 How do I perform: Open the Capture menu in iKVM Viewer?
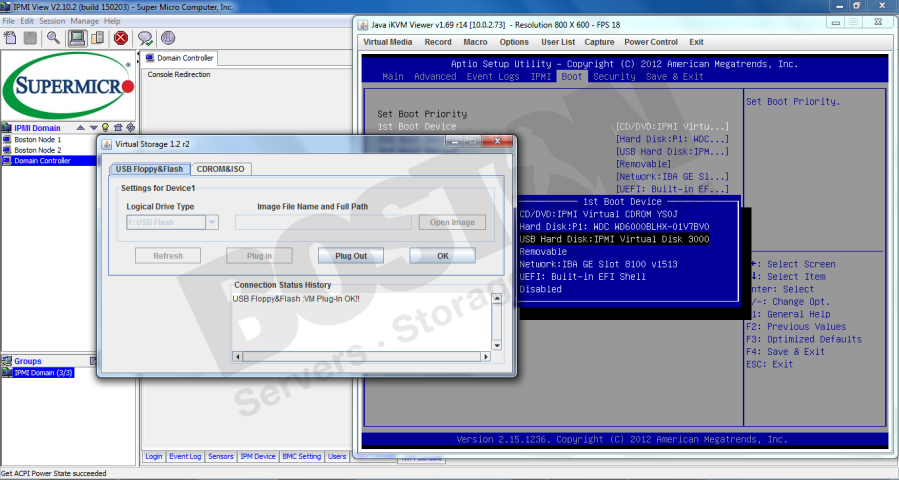pos(599,42)
